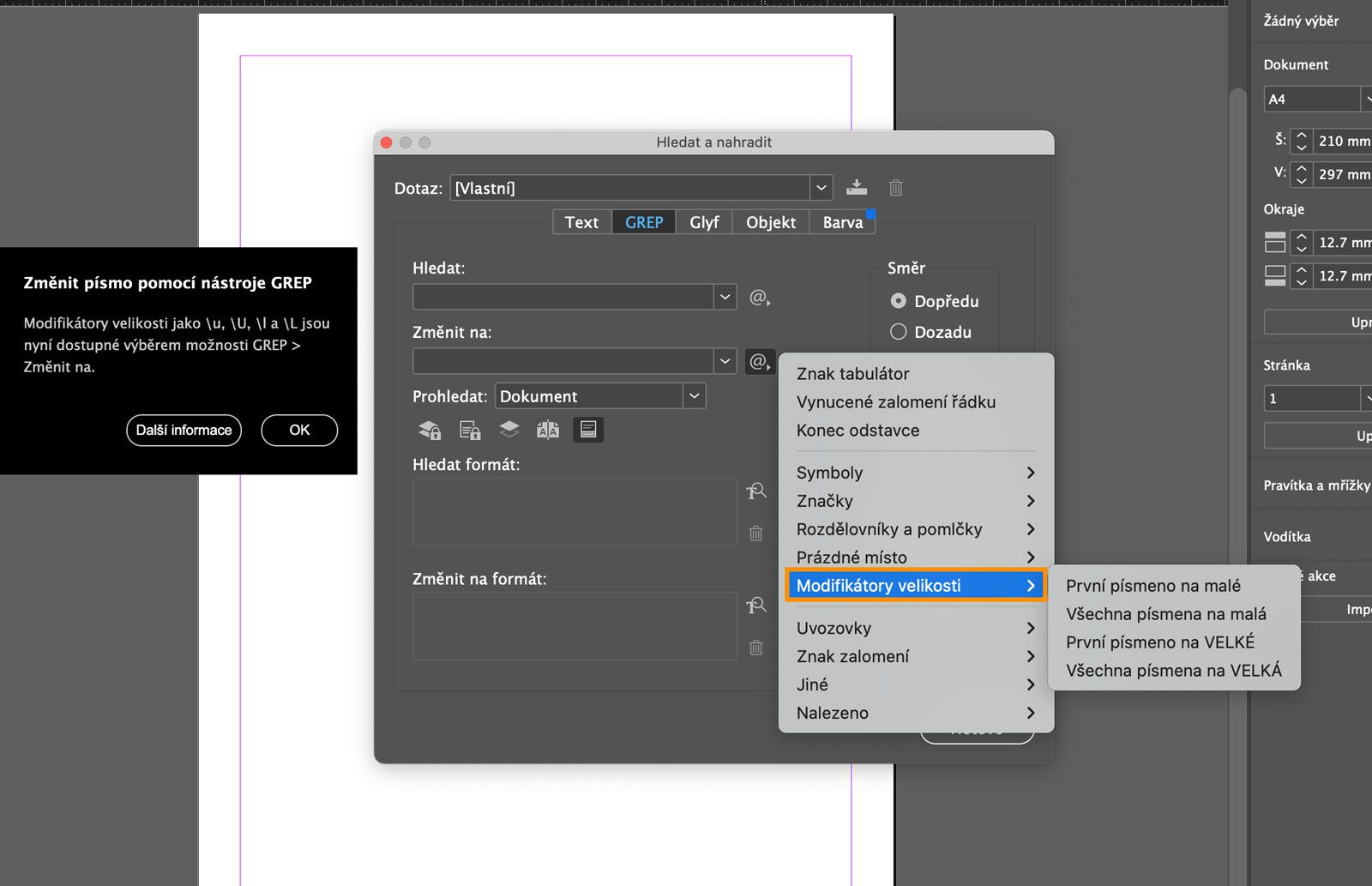Expand the Značky submenu
Screen dimensions: 1372x886
click(916, 501)
